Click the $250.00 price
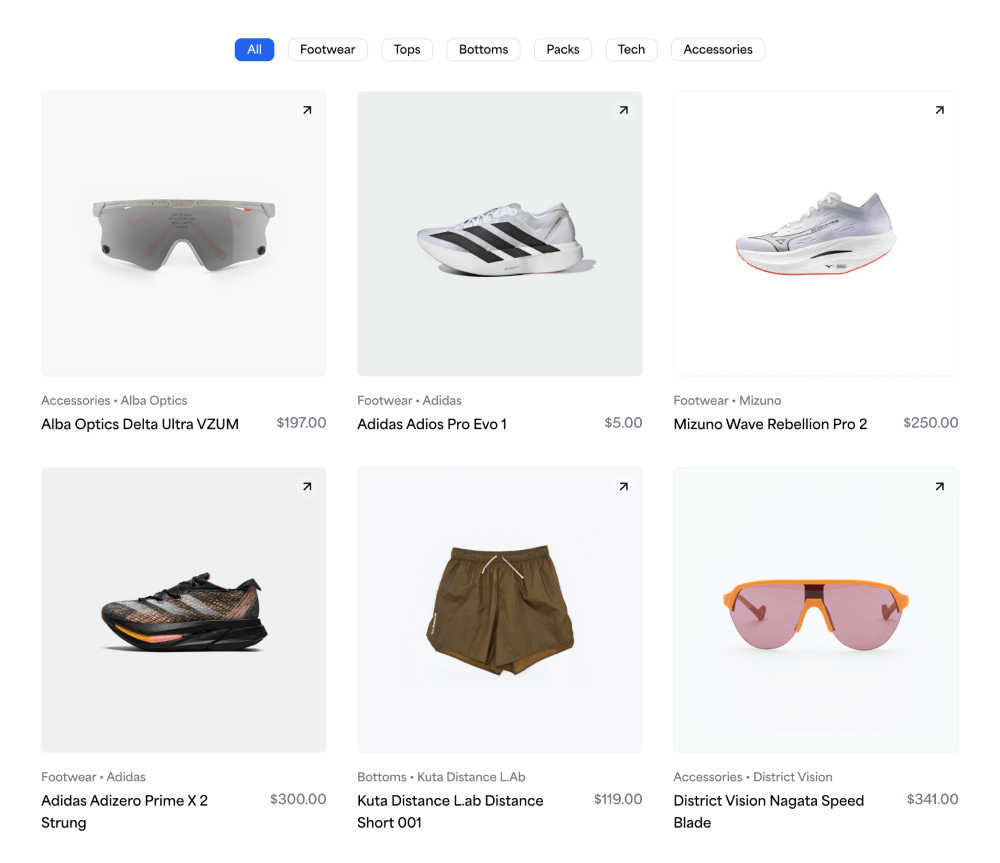Screen dimensions: 1000x863 click(930, 423)
